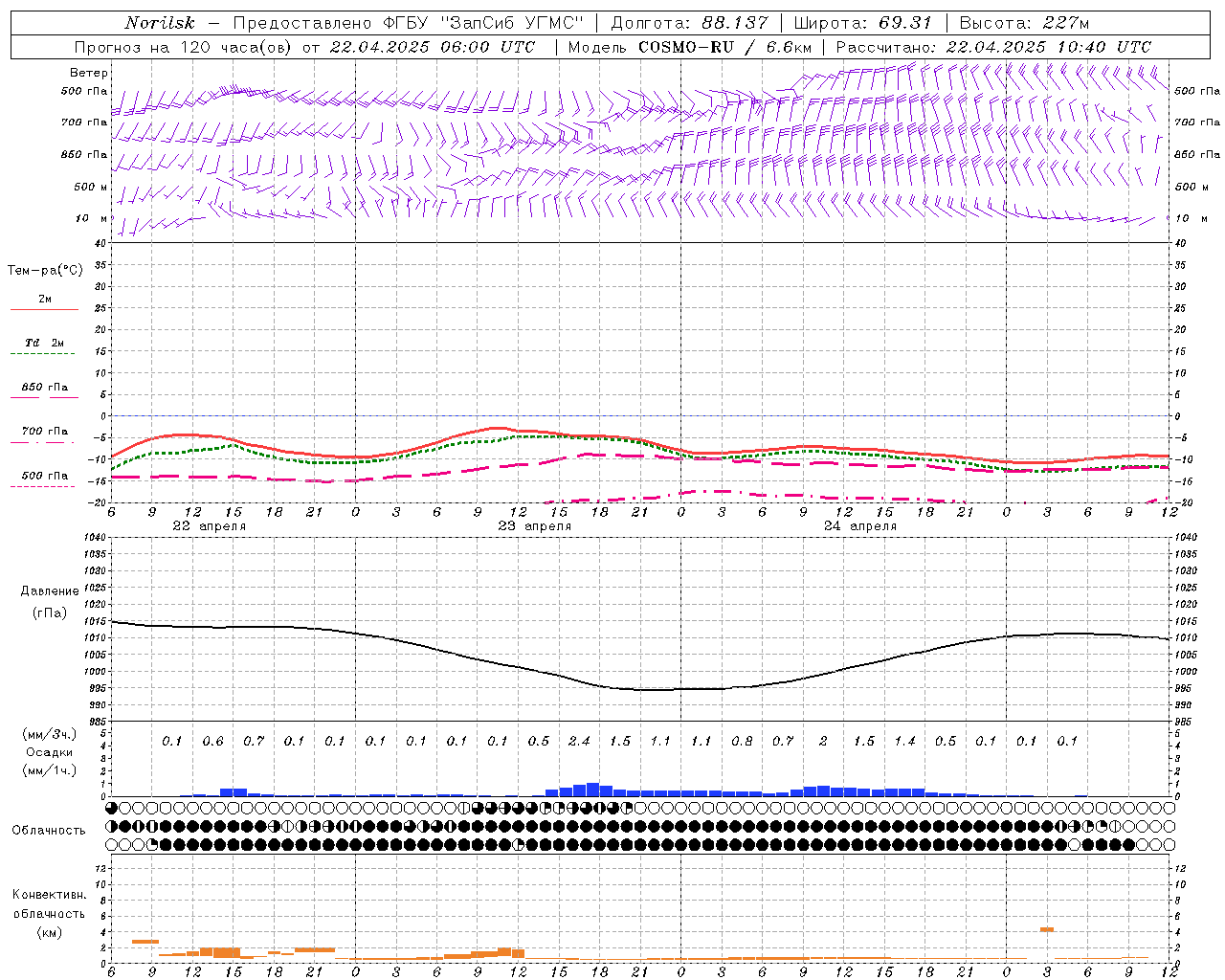1225x980 pixels.
Task: Click the '(мм/1ч.)' unit label
Action: pyautogui.click(x=50, y=770)
